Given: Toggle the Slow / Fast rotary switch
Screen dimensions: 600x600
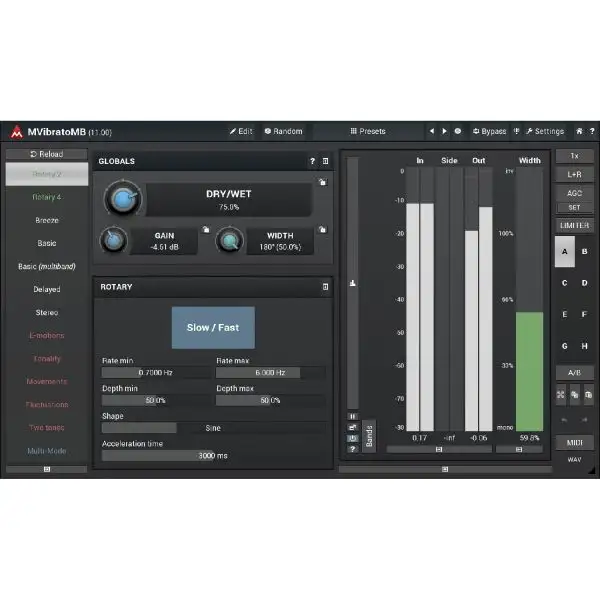Looking at the screenshot, I should click(x=213, y=327).
